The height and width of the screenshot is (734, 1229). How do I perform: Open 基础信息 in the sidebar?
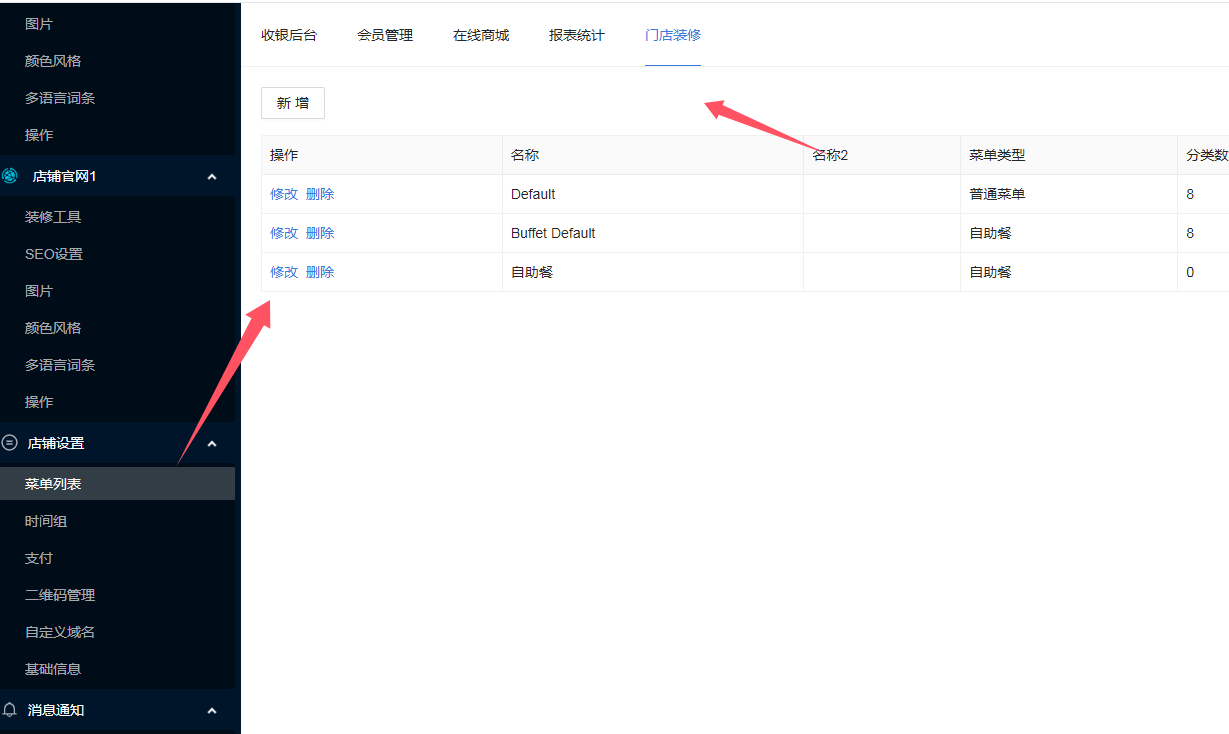tap(53, 669)
